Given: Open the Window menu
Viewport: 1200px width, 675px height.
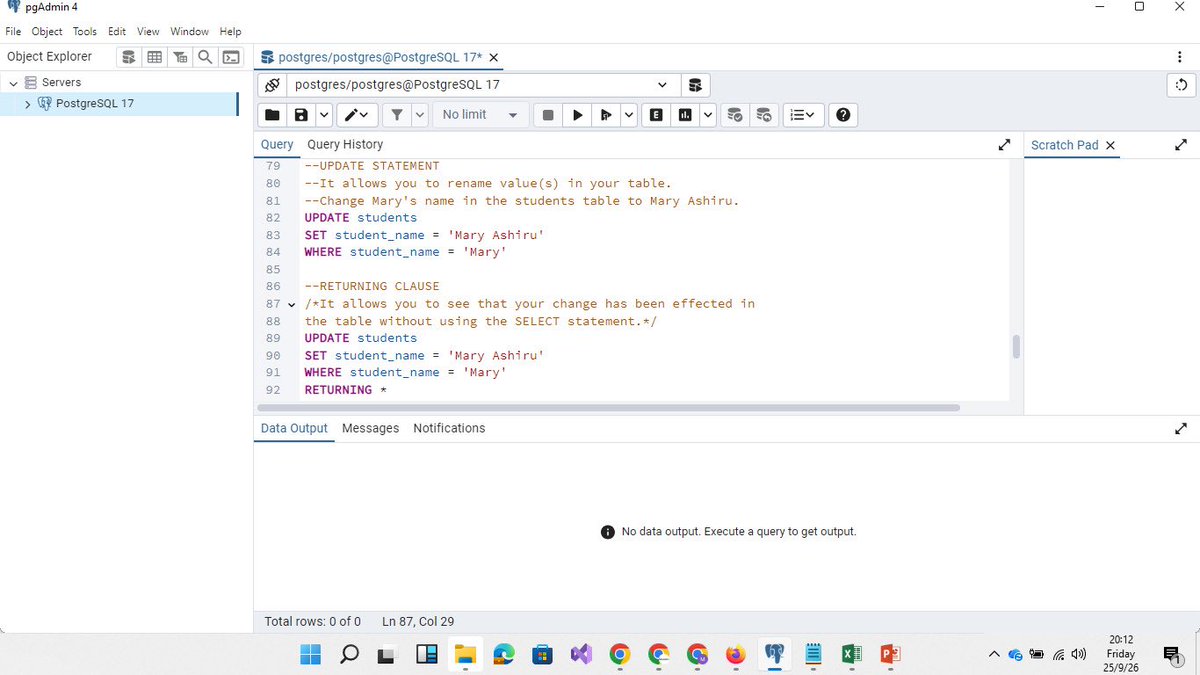Looking at the screenshot, I should point(190,32).
